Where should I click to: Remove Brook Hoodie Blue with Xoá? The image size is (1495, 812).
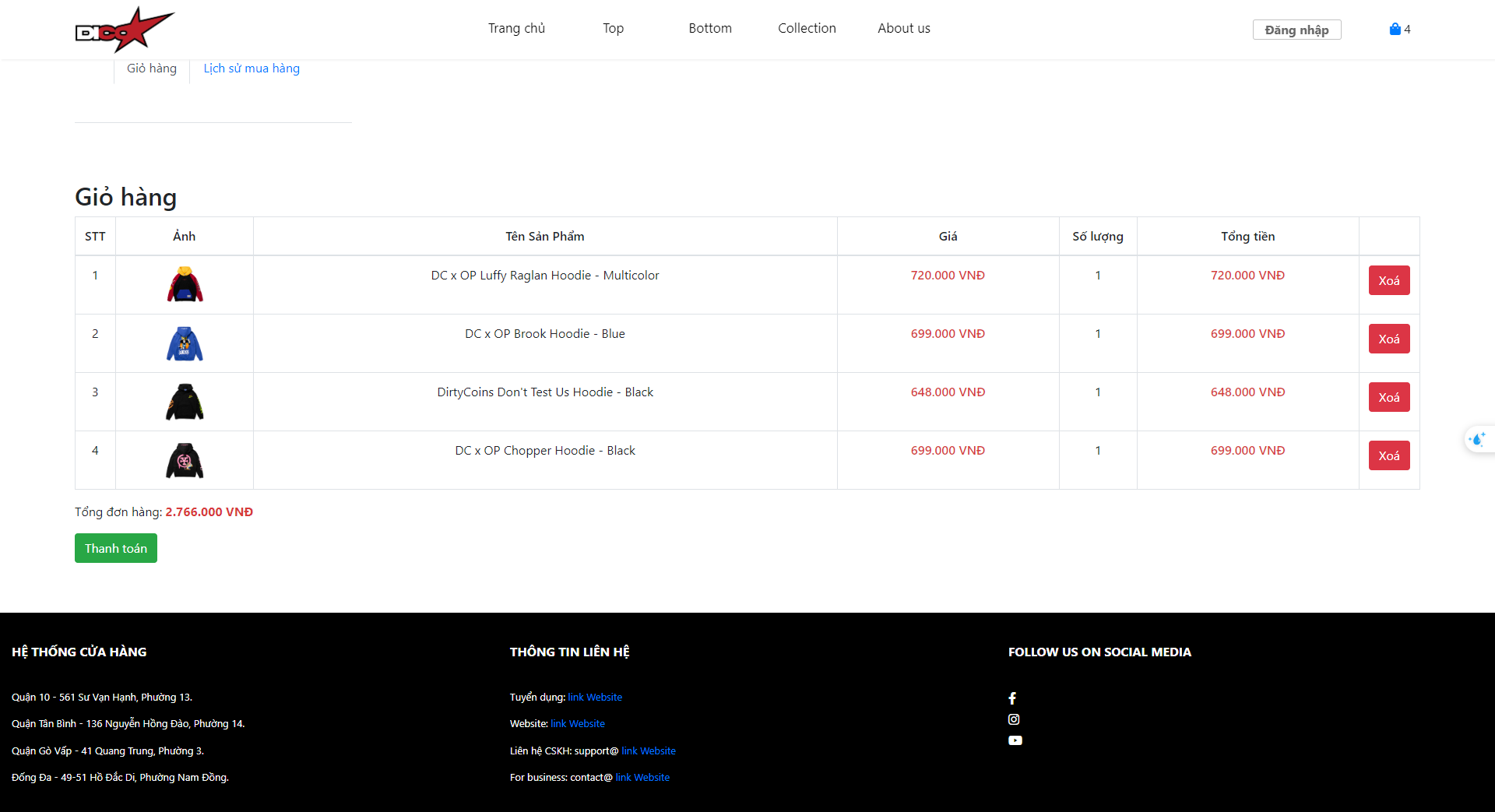pyautogui.click(x=1389, y=339)
